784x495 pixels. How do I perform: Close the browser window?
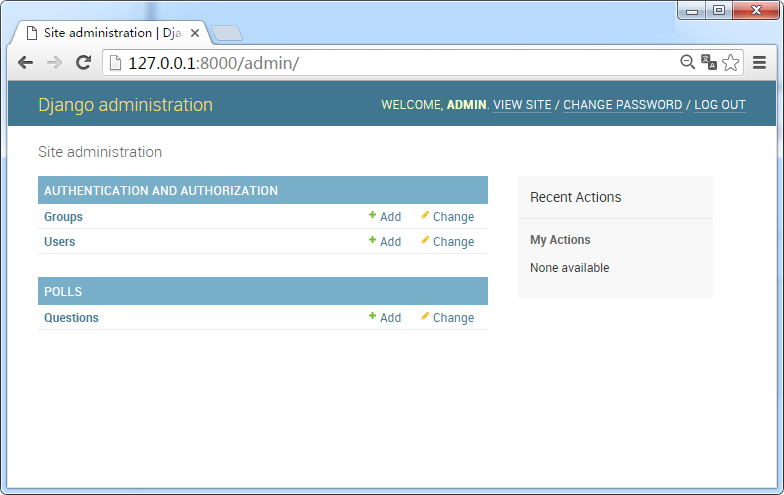point(756,10)
